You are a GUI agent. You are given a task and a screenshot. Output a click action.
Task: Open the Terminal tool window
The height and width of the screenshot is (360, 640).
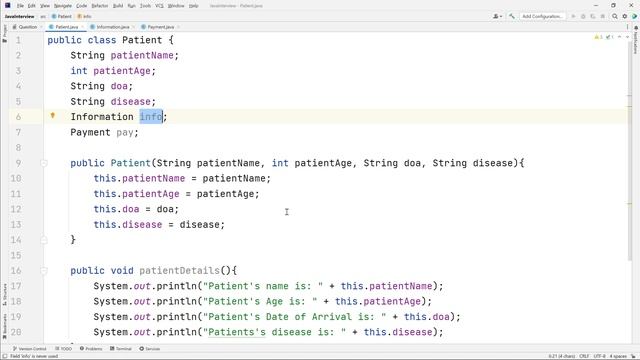coord(121,349)
